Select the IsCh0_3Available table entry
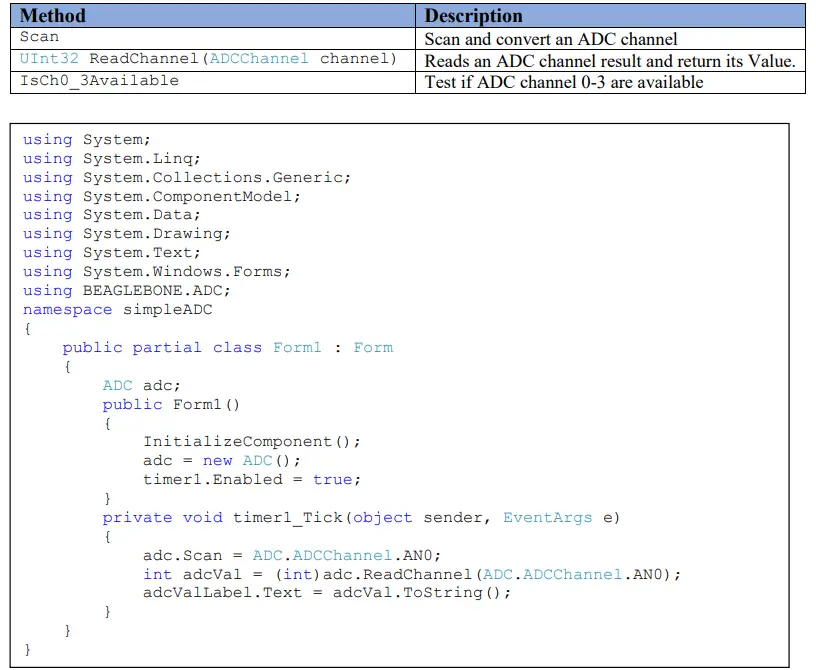This screenshot has height=670, width=816. [x=80, y=81]
